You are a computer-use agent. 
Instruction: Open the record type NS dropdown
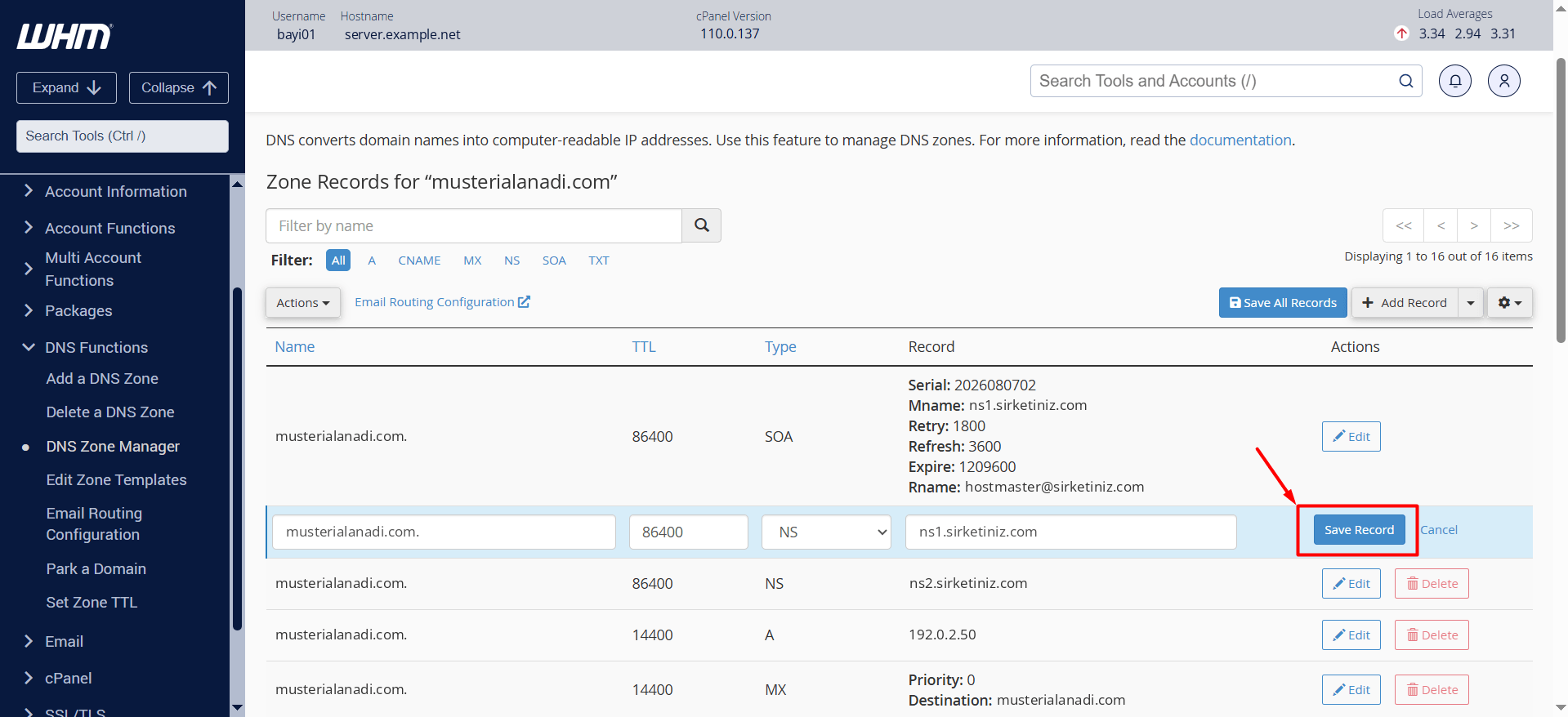826,532
